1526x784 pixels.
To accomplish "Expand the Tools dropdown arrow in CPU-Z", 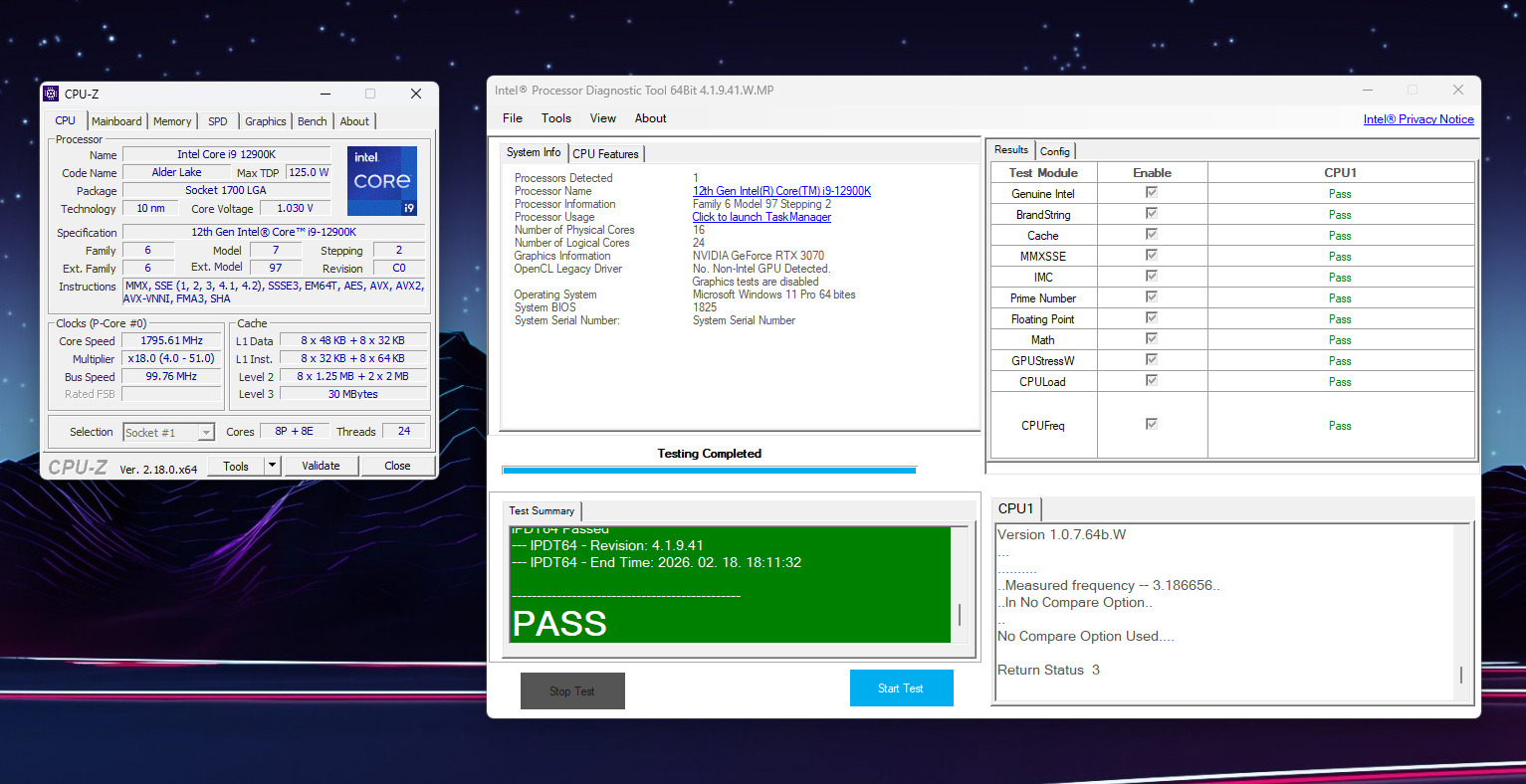I will (272, 466).
